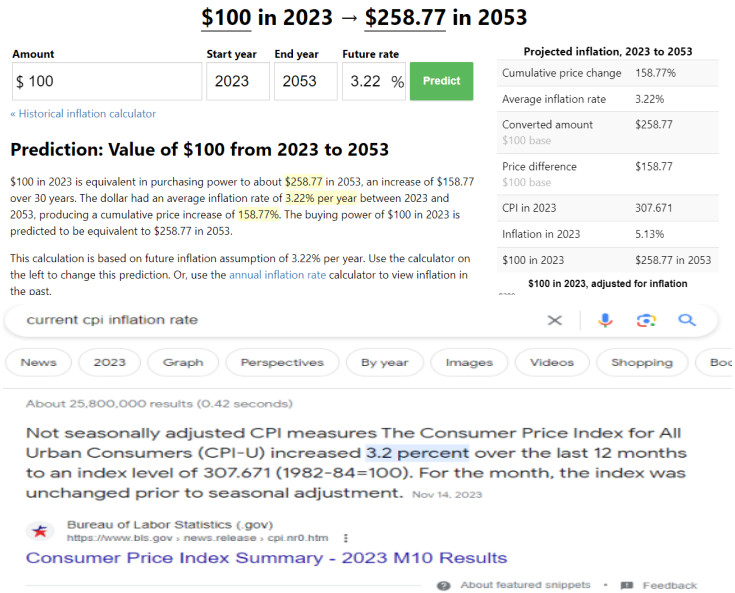Viewport: 735px width, 593px height.
Task: Click the 'Nov 14, 2023' snippet date
Action: [x=447, y=495]
